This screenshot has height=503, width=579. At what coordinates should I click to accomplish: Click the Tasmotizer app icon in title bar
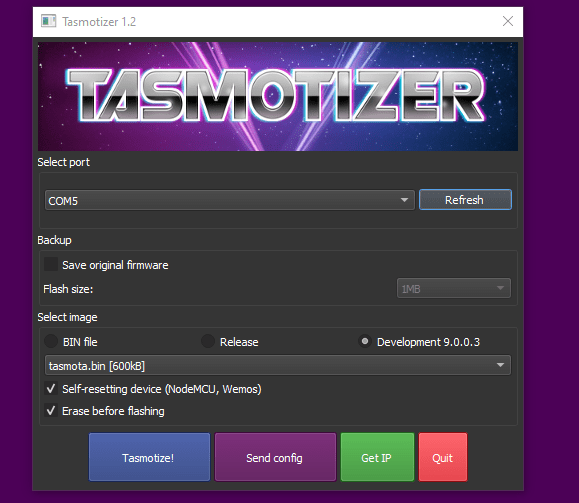pyautogui.click(x=48, y=21)
